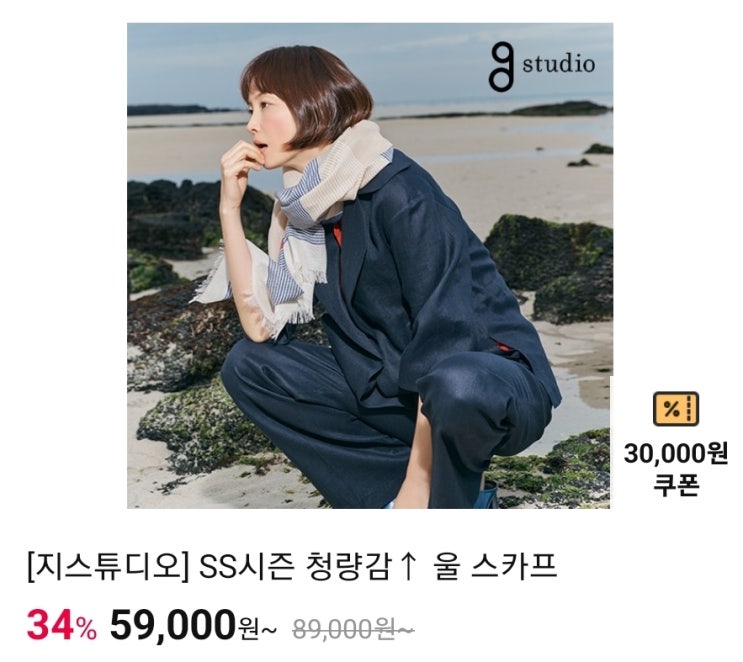The width and height of the screenshot is (743, 662).
Task: Click the model's bobbed hair
Action: (x=310, y=95)
